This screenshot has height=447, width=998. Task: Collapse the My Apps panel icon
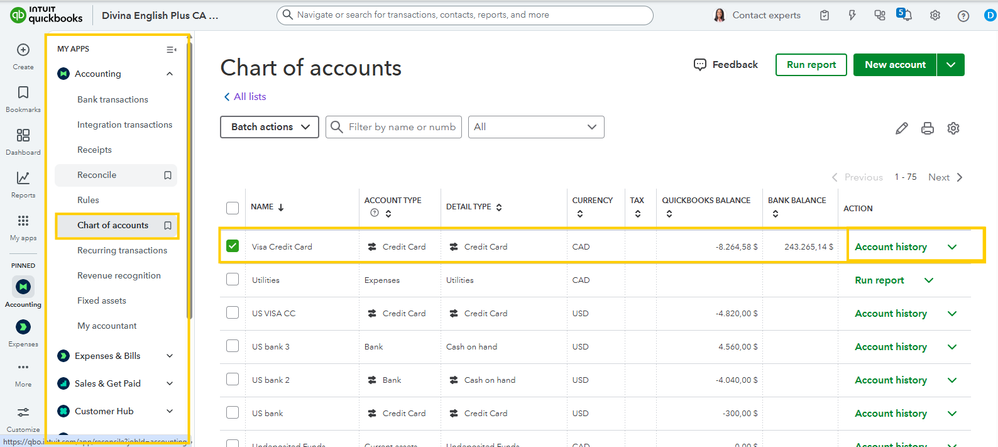tap(171, 49)
